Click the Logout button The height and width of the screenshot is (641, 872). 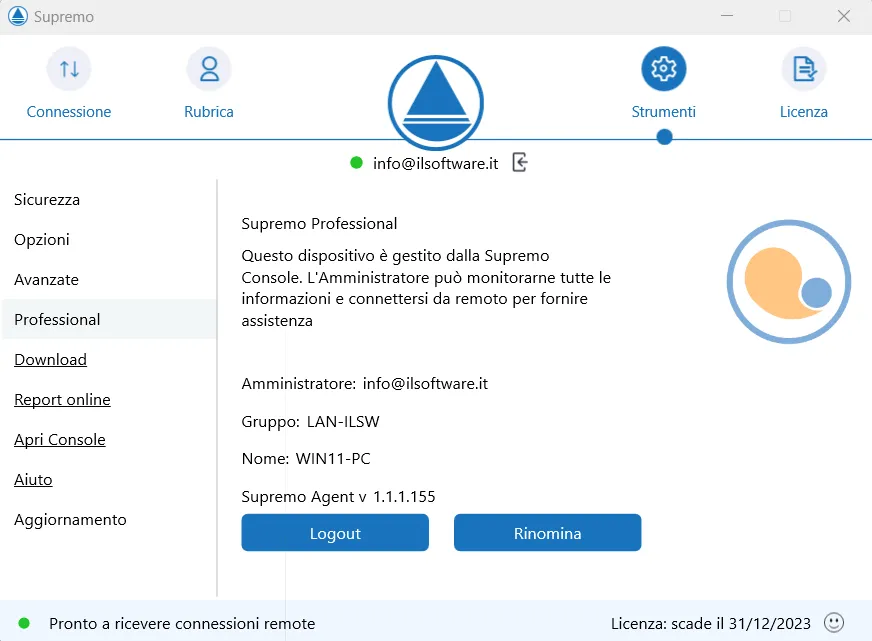[x=334, y=532]
